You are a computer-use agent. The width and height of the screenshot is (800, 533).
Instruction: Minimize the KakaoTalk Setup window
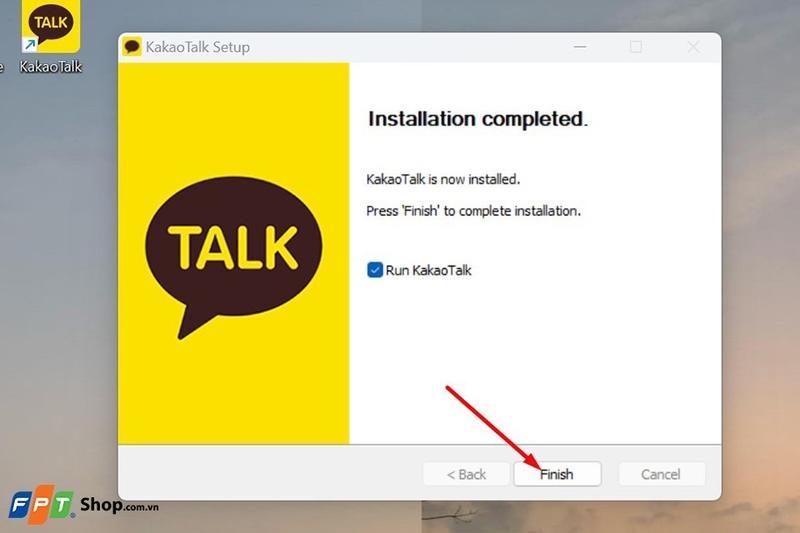click(x=580, y=47)
